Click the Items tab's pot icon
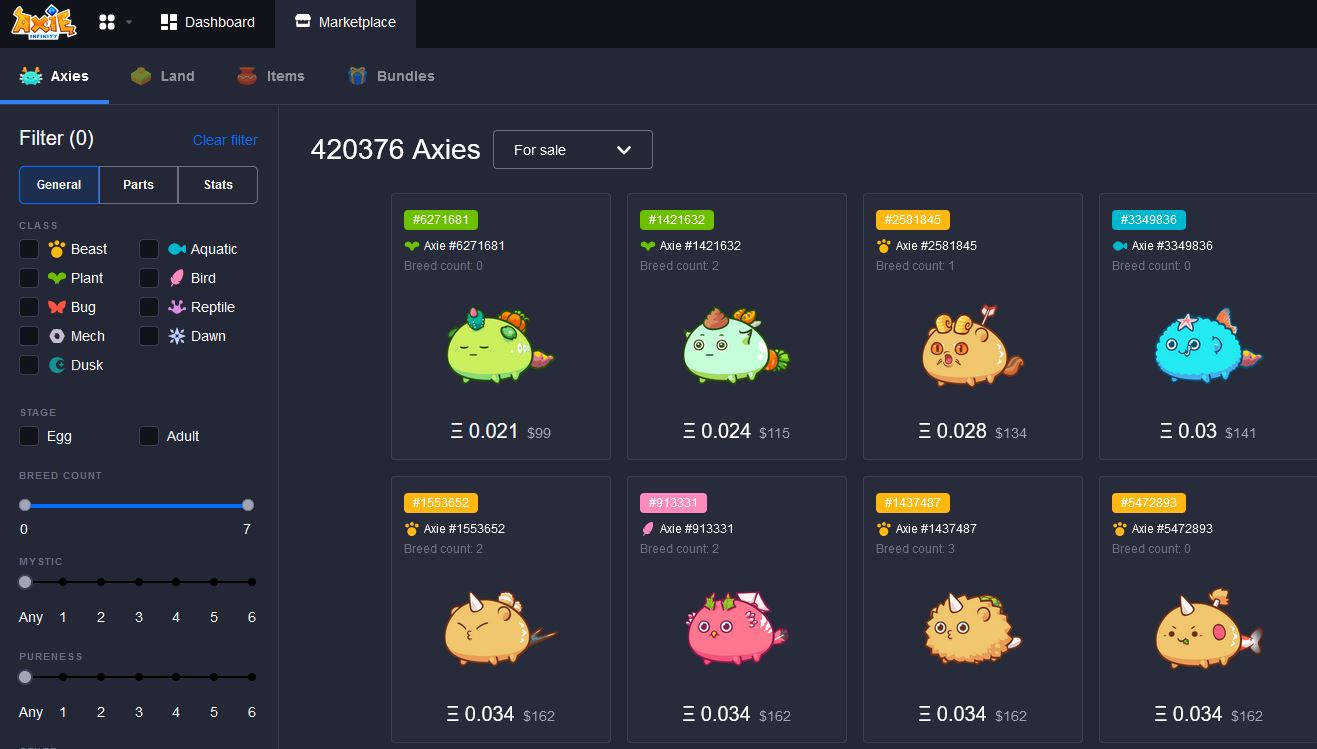 pos(247,76)
